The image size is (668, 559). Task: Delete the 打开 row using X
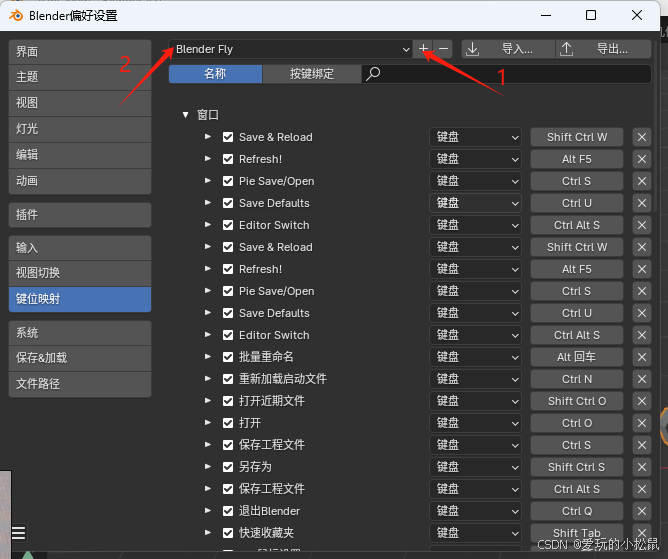[642, 423]
